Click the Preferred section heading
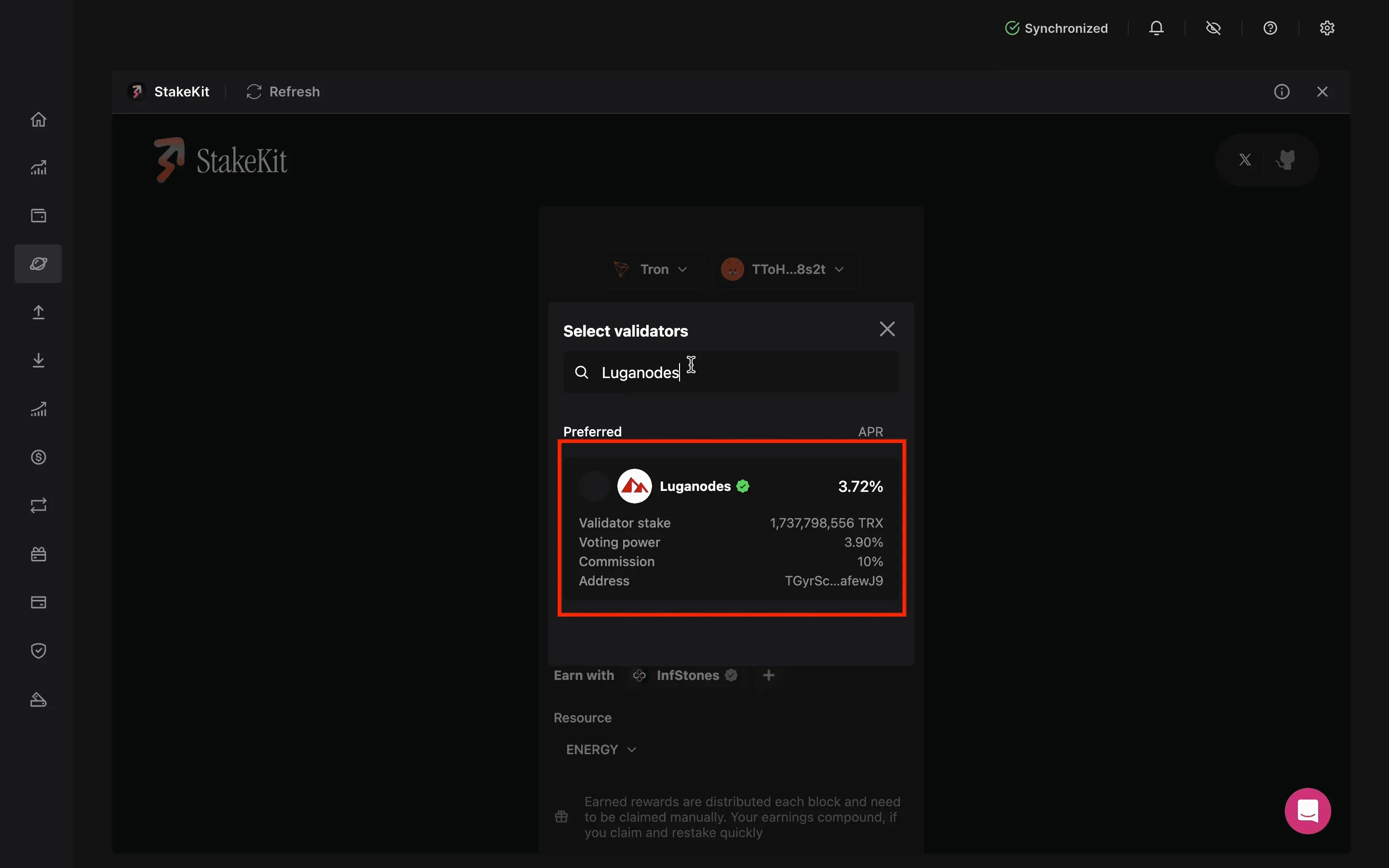The height and width of the screenshot is (868, 1389). 592,432
